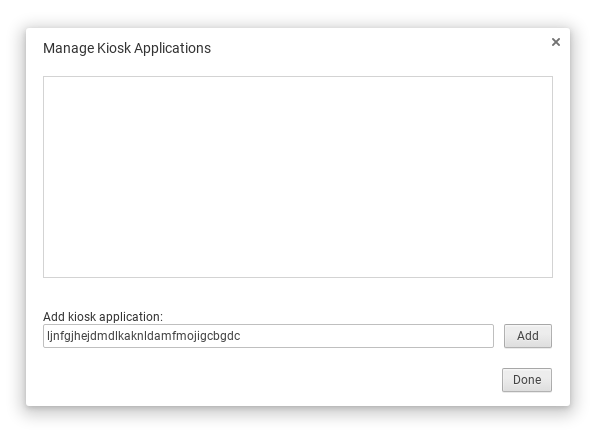Click the X icon at the dialog corner
Image resolution: width=596 pixels, height=433 pixels.
pos(556,42)
